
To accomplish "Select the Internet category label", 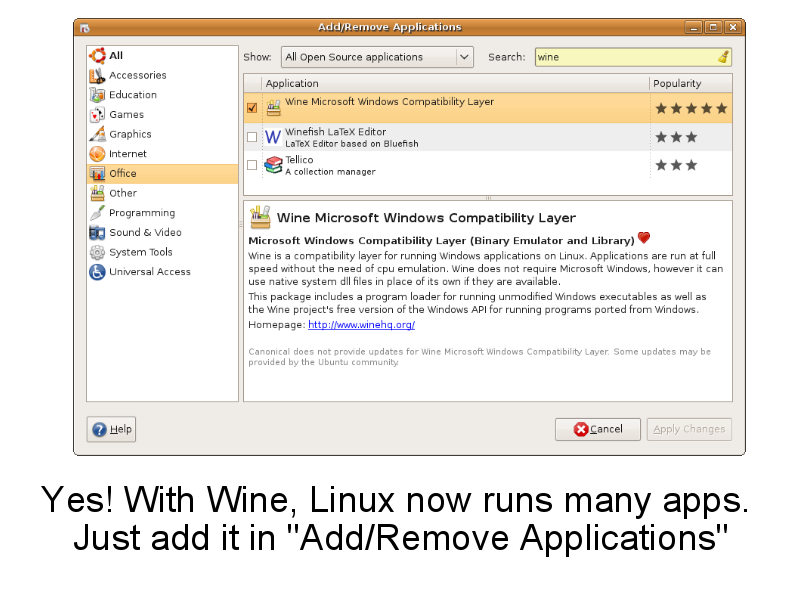I will point(128,154).
